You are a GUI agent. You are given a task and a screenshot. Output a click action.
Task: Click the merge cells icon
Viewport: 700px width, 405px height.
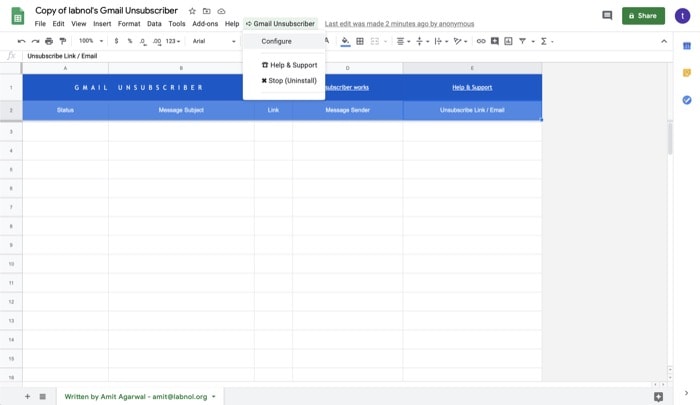(375, 41)
